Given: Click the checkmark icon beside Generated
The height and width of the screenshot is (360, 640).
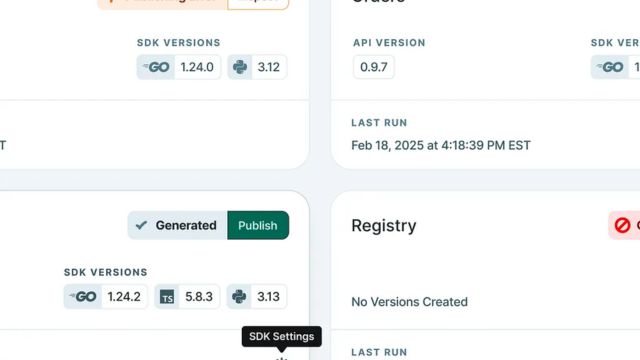Looking at the screenshot, I should pos(141,225).
